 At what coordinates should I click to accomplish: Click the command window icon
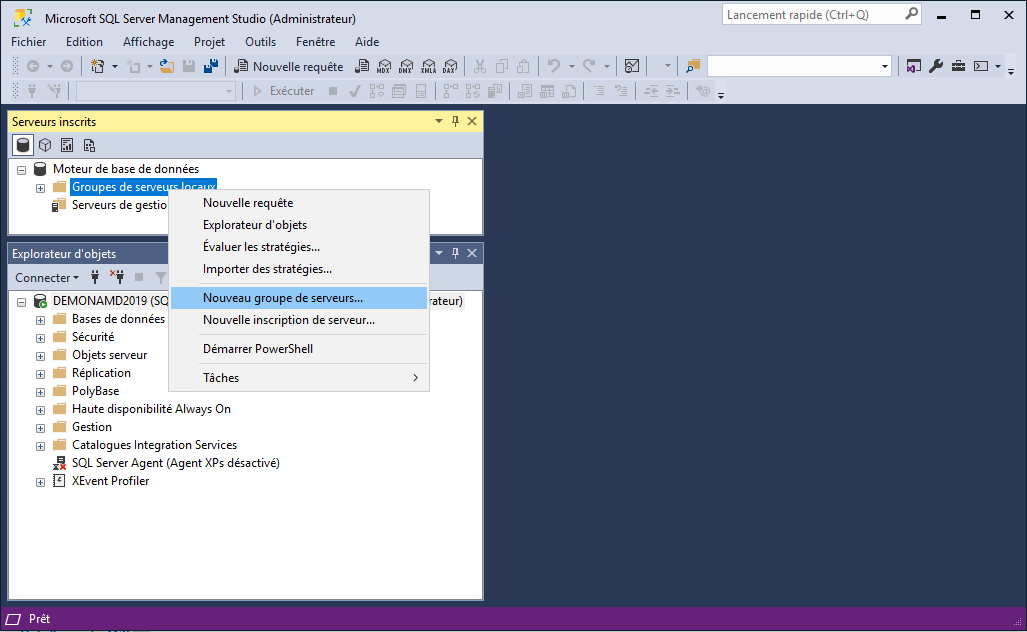pyautogui.click(x=980, y=66)
